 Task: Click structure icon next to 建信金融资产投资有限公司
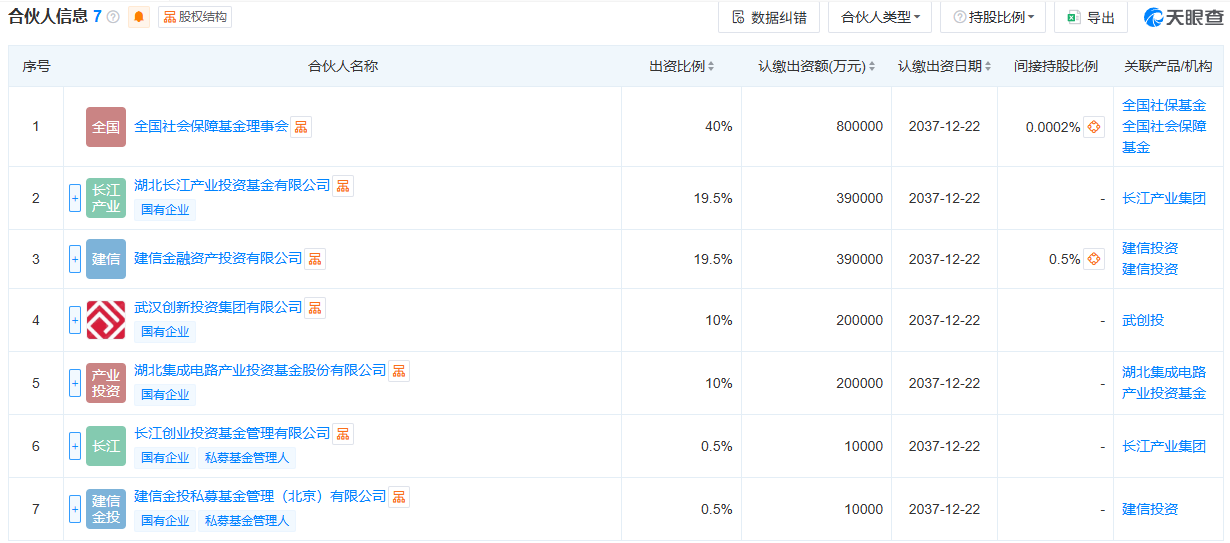(315, 259)
